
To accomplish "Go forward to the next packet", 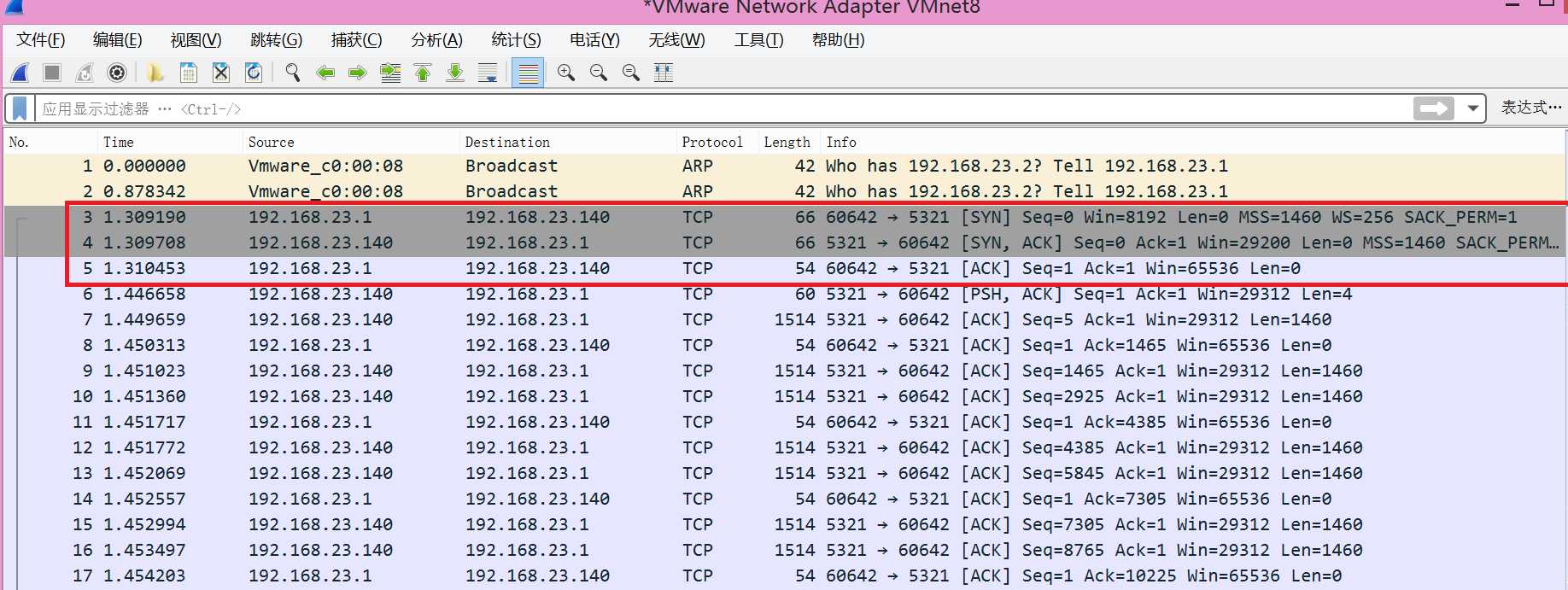I will click(358, 73).
